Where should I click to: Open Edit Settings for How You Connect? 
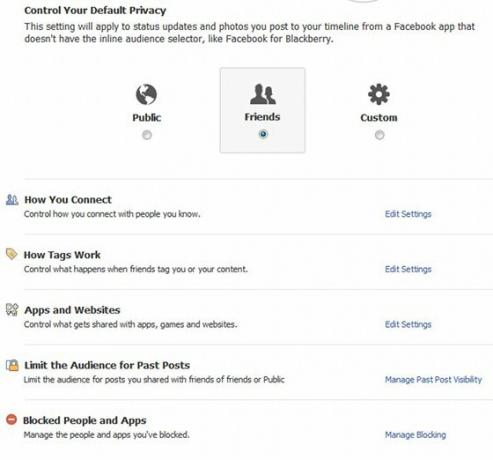[x=408, y=214]
